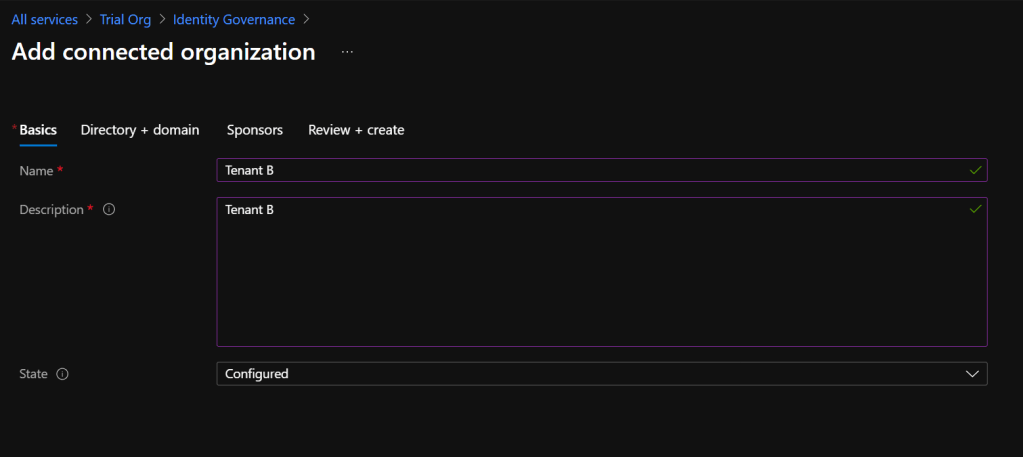Focus the Name text field
This screenshot has width=1023, height=457.
590,171
